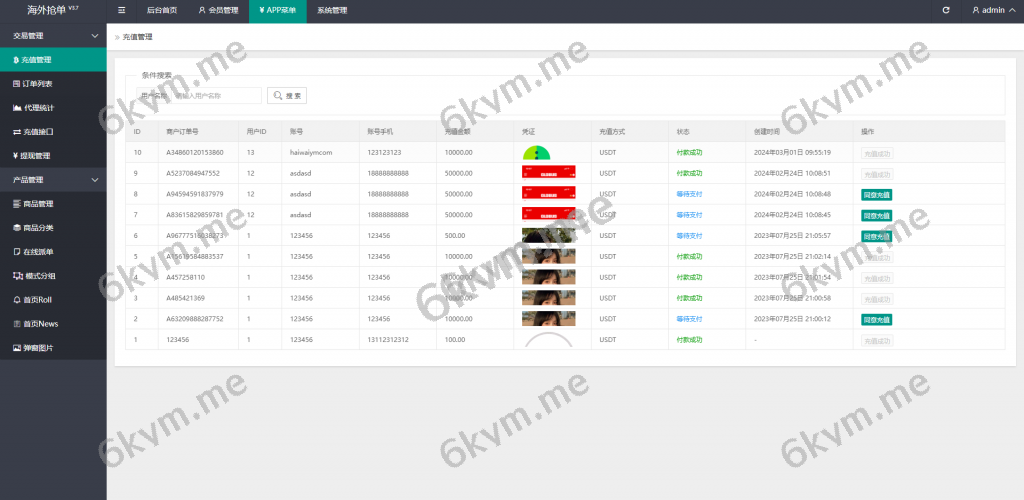
Task: Switch to the 会员管理 top tab
Action: pyautogui.click(x=218, y=10)
